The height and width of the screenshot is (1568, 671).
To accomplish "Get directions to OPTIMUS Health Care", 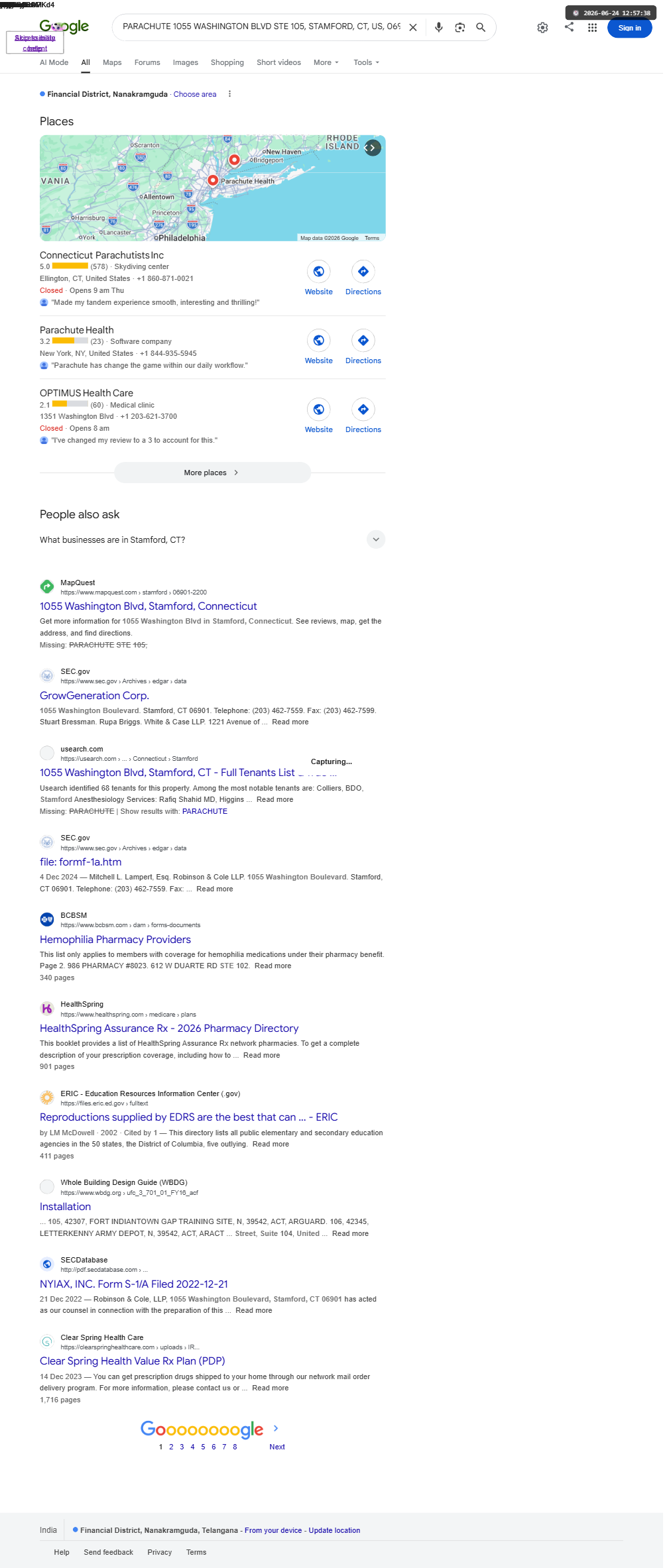I will coord(363,409).
